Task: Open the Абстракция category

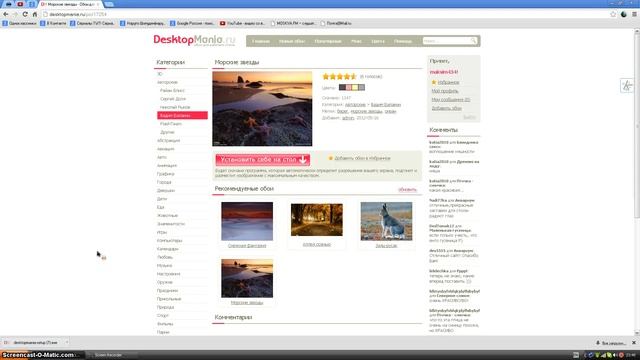Action: pyautogui.click(x=169, y=140)
